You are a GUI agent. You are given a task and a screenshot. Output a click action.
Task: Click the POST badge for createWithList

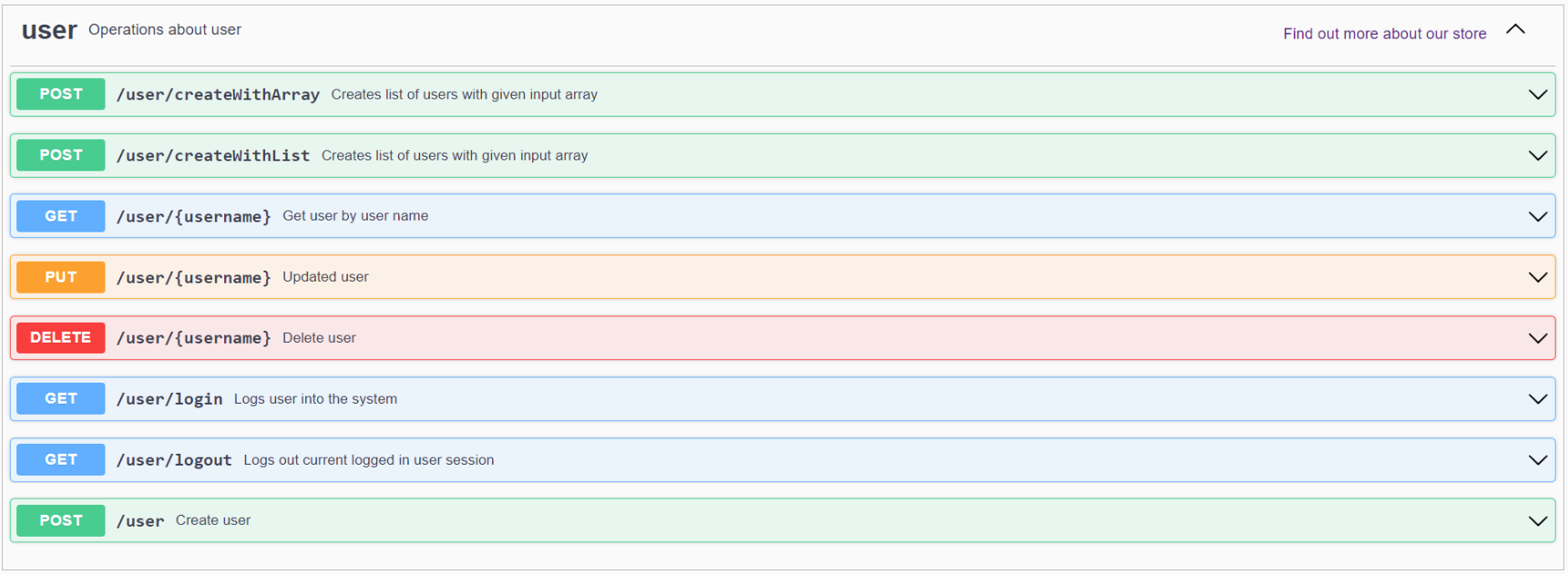pyautogui.click(x=61, y=156)
